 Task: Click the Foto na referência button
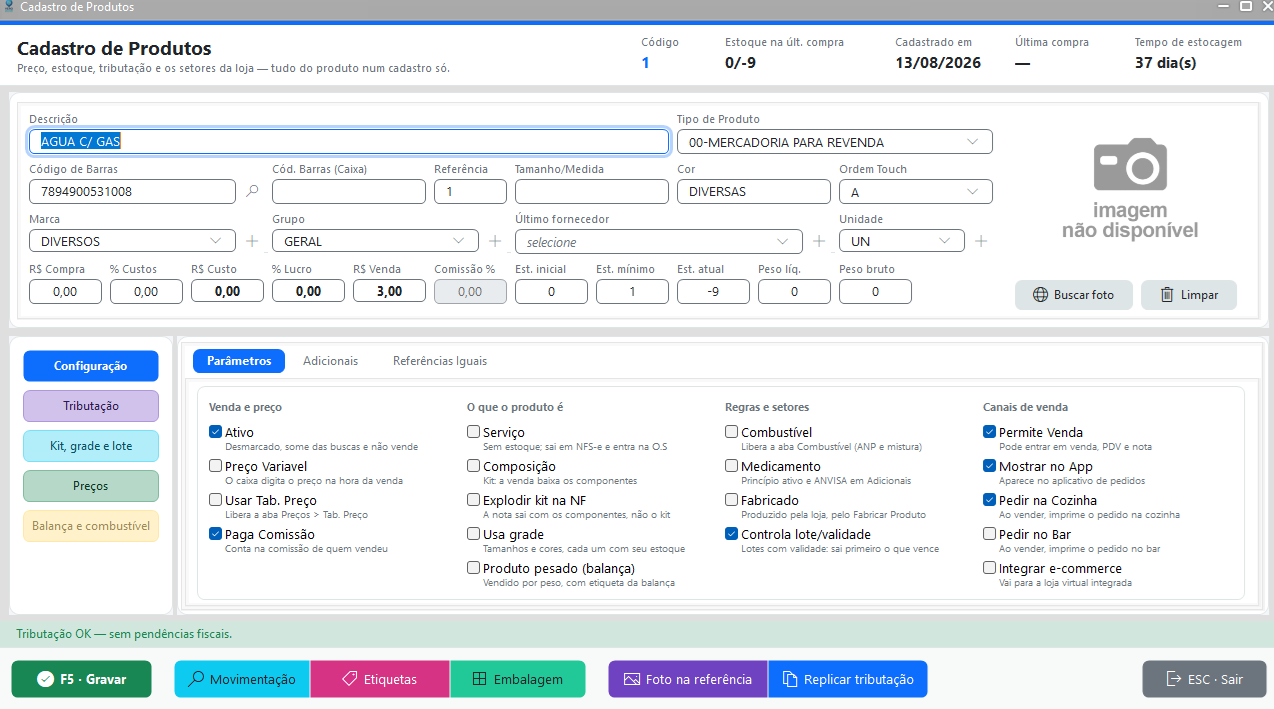point(688,679)
